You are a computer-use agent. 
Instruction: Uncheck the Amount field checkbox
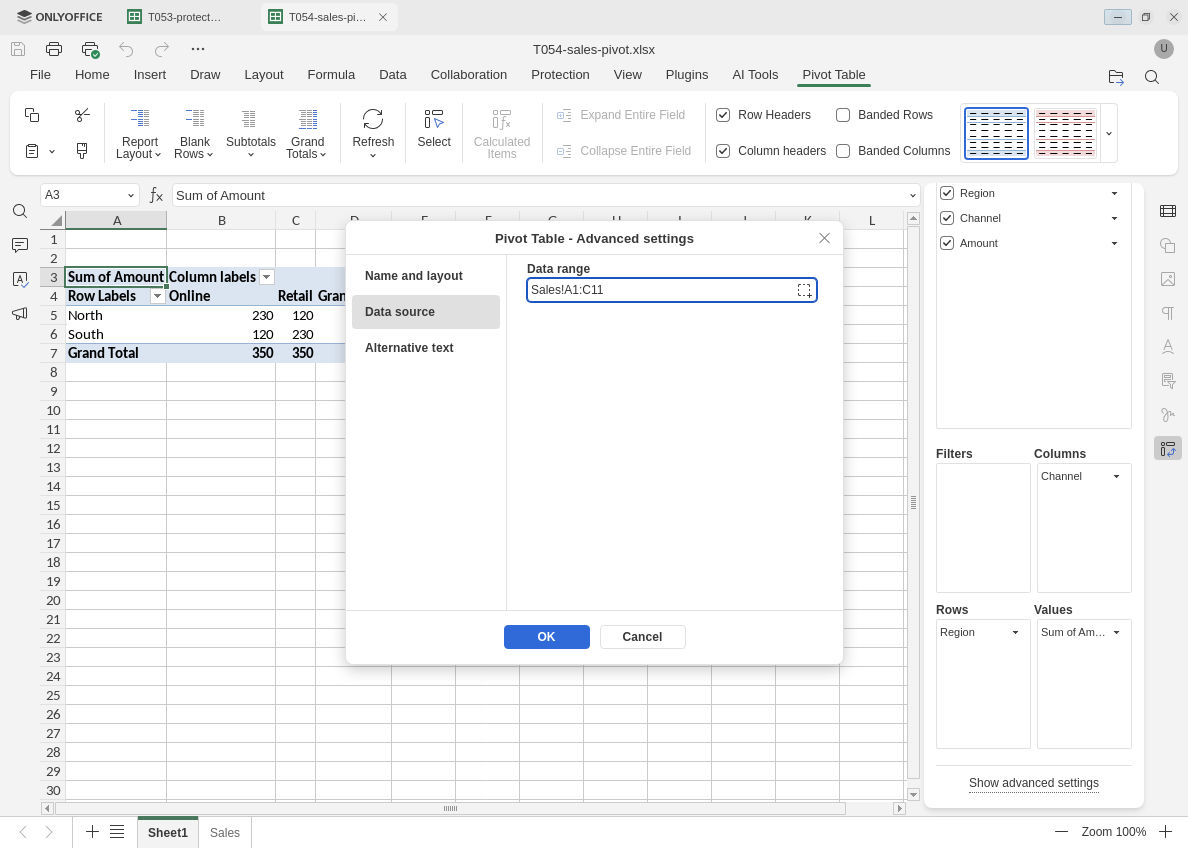pos(946,243)
